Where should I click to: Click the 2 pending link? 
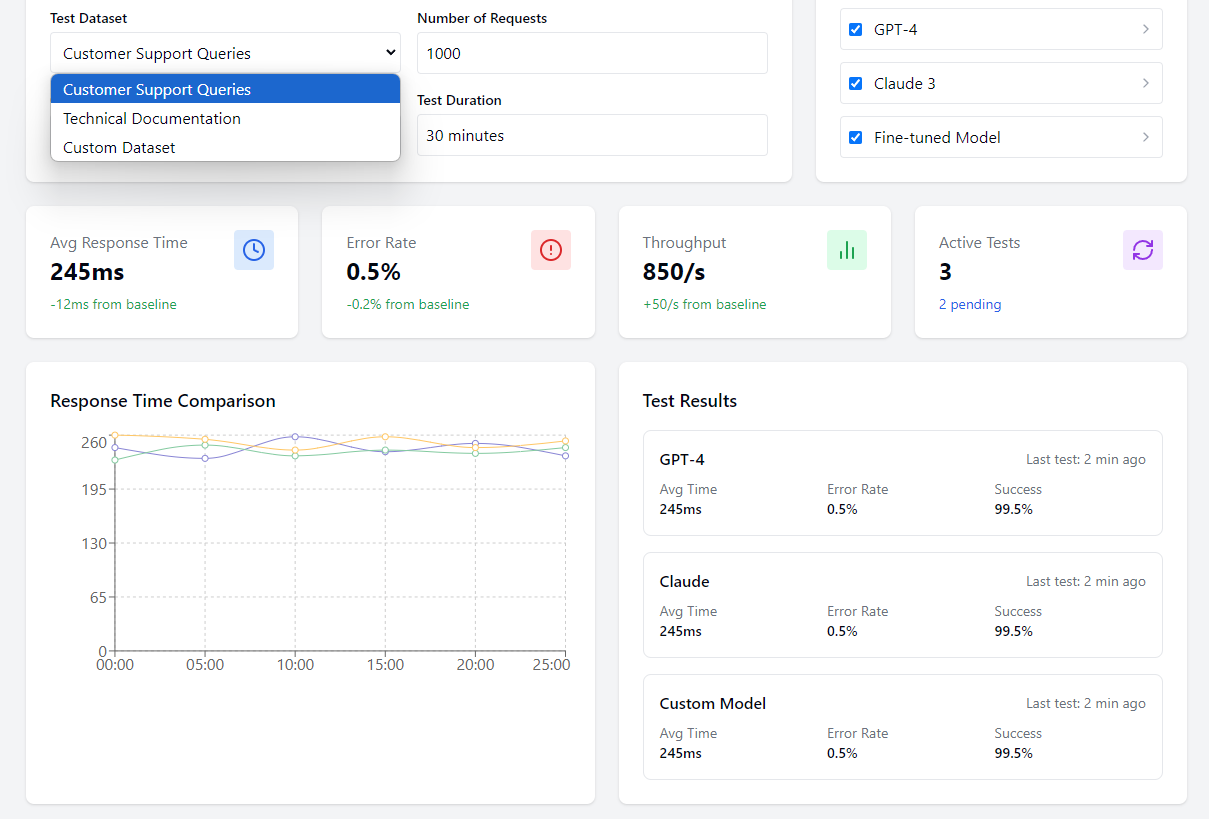coord(970,304)
